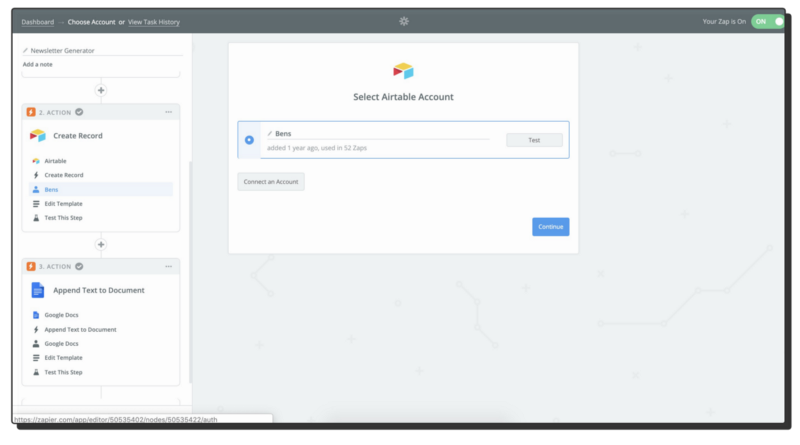Click list icon beside step 2 Edit Template
Screen dimensions: 800x445
click(36, 204)
